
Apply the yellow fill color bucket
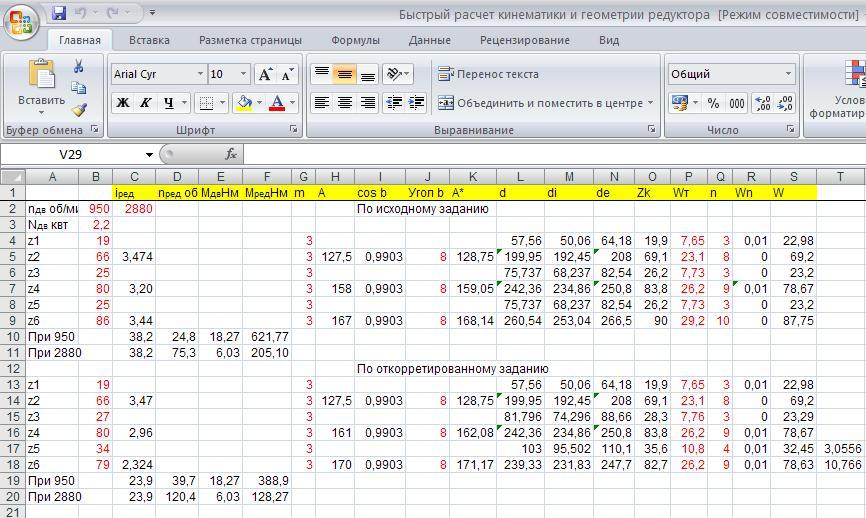pyautogui.click(x=243, y=103)
